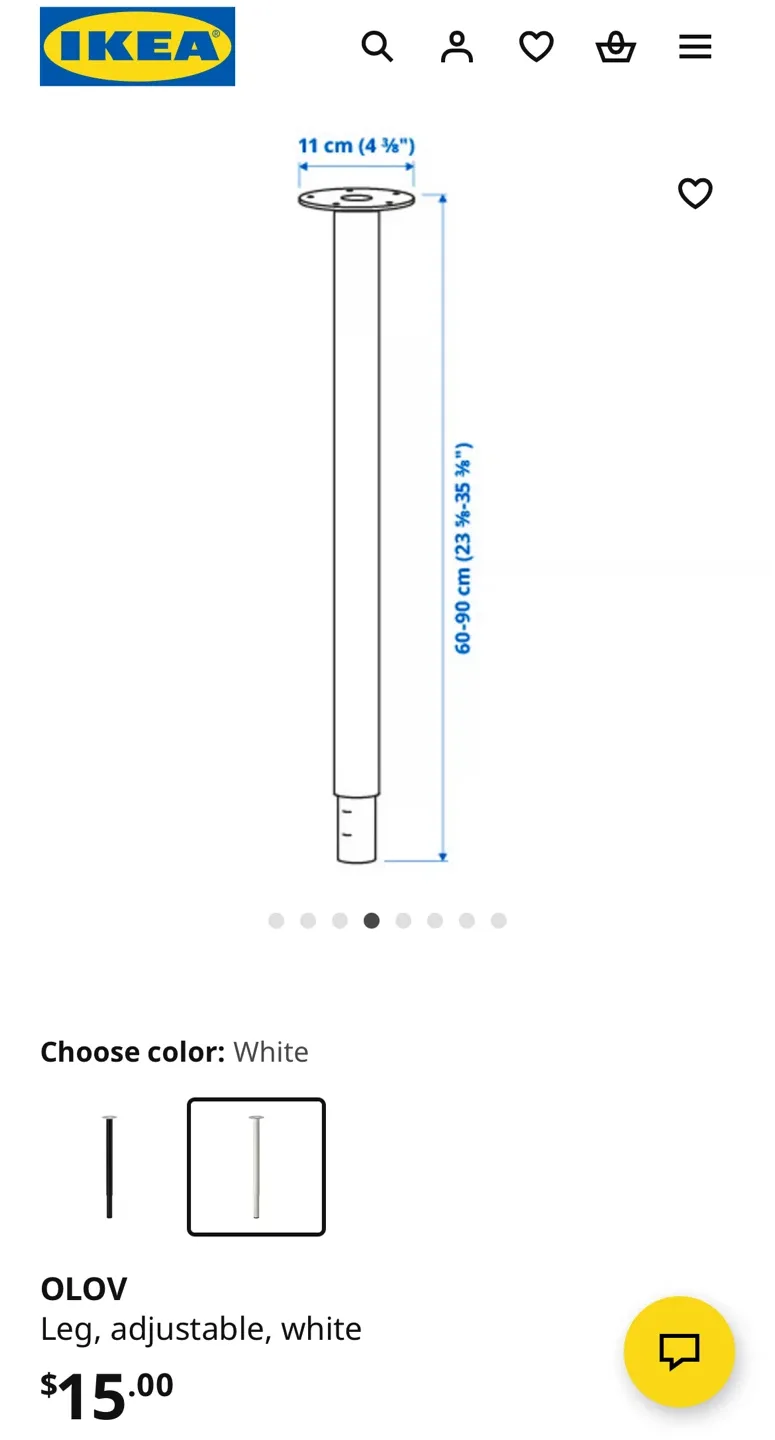This screenshot has height=1440, width=775.
Task: Select the white leg color swatch
Action: (256, 1167)
